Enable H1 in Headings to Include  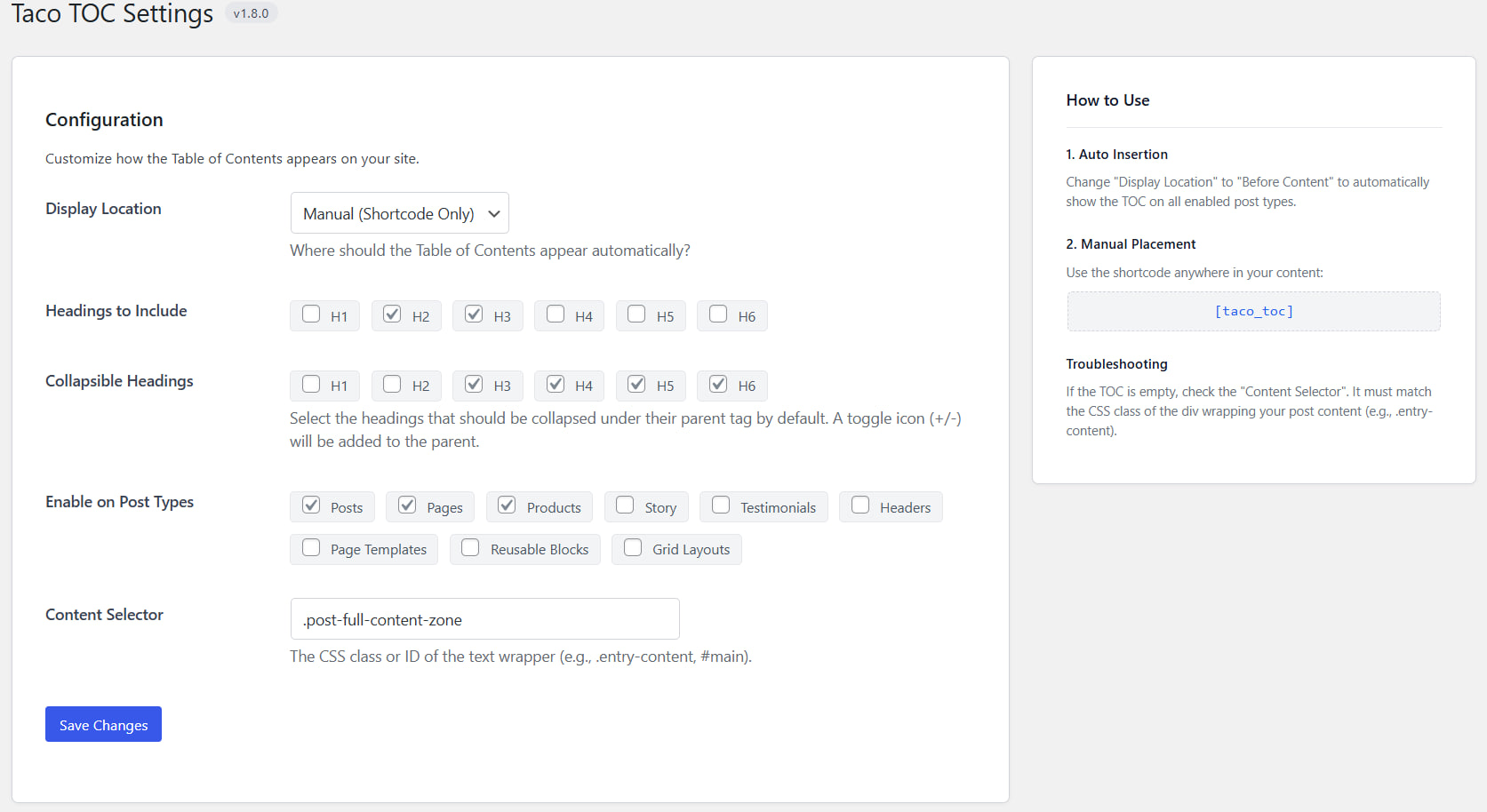coord(311,314)
